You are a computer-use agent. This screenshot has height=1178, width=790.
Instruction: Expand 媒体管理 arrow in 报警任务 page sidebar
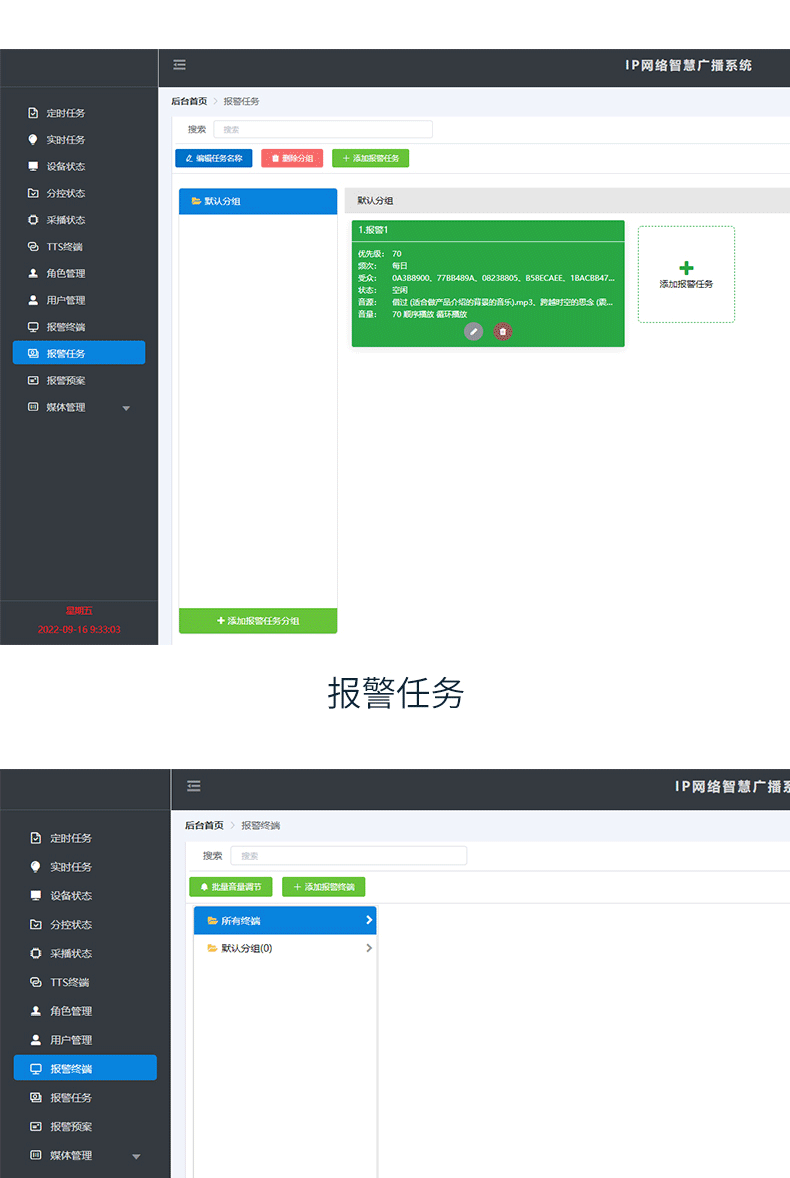pyautogui.click(x=126, y=408)
